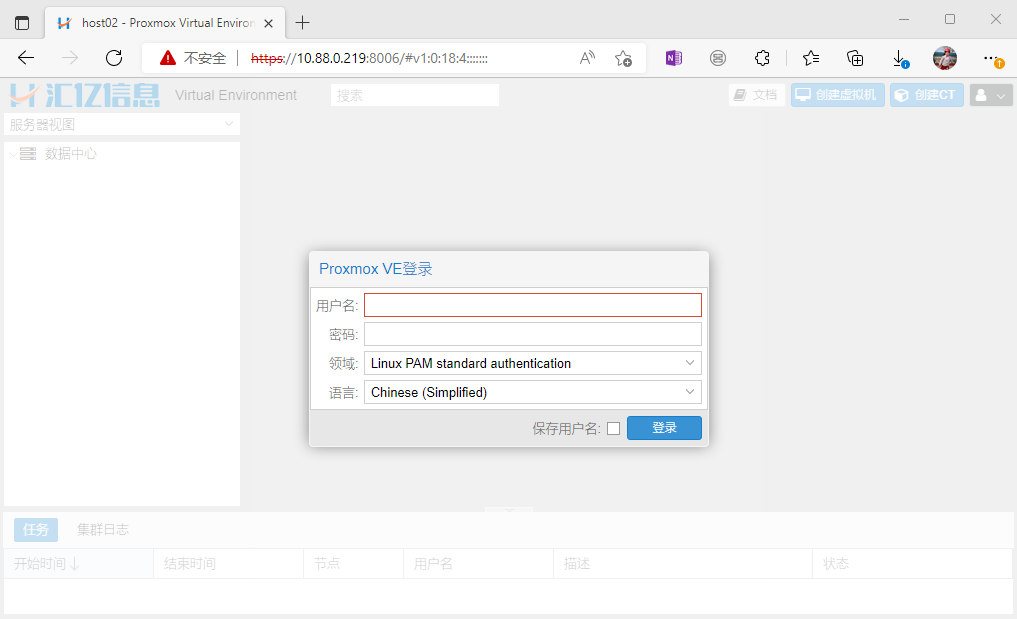The width and height of the screenshot is (1017, 619).
Task: Click the 创建虚拟机 button
Action: pos(837,95)
